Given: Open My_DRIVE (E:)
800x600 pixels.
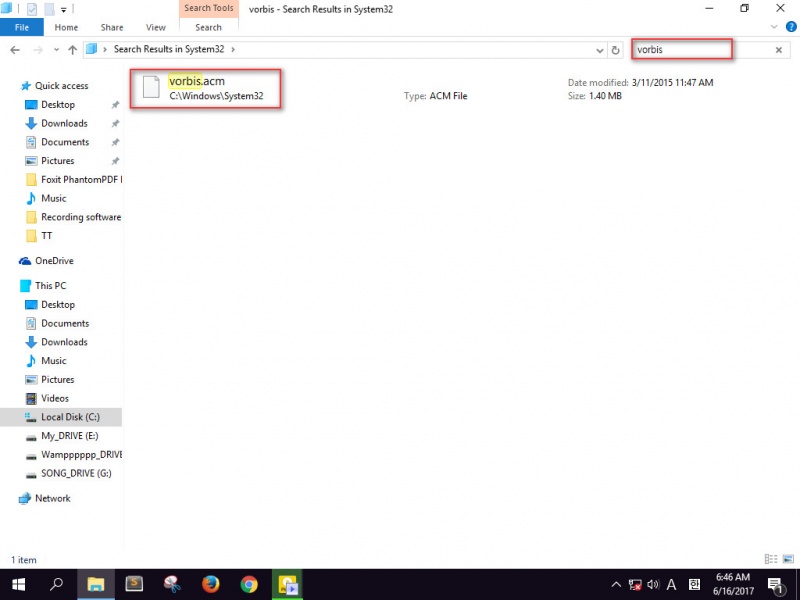Looking at the screenshot, I should (x=69, y=436).
